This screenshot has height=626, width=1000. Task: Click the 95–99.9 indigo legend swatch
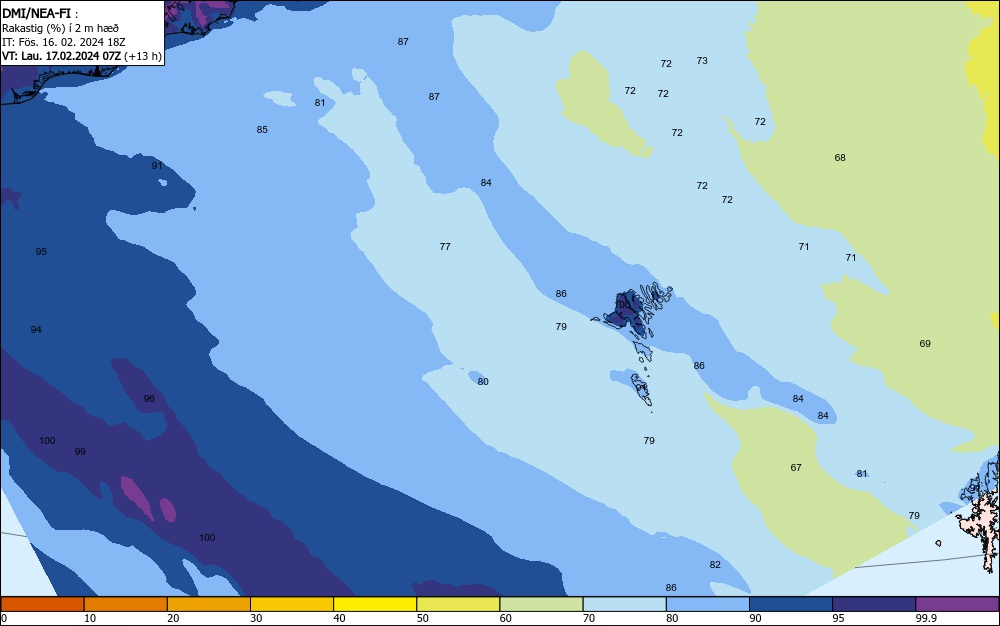pyautogui.click(x=874, y=604)
